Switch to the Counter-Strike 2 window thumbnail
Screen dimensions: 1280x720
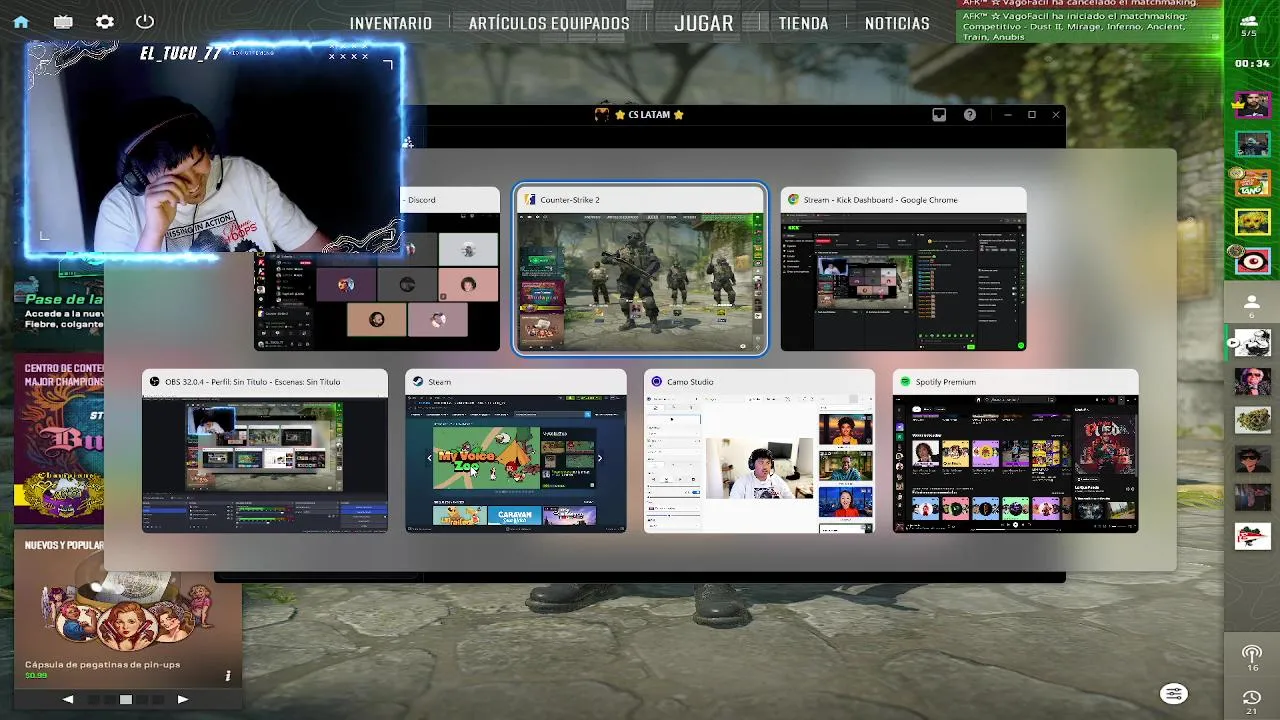tap(640, 269)
